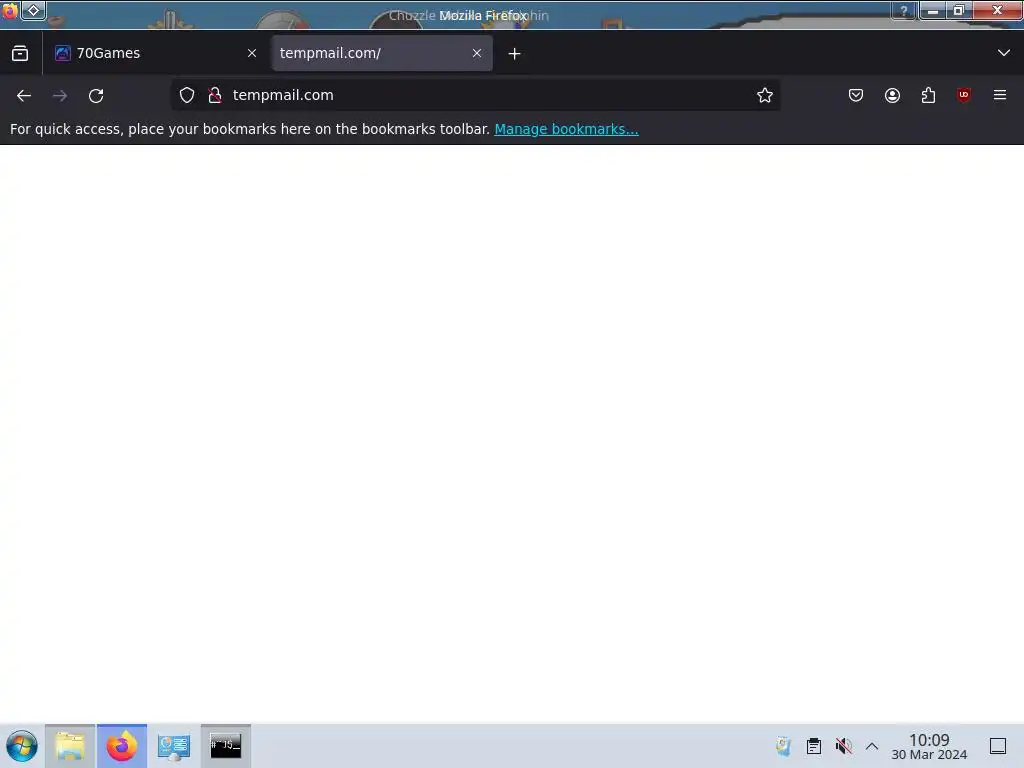Open the Start menu button
Screen dimensions: 1024x768
pyautogui.click(x=21, y=746)
